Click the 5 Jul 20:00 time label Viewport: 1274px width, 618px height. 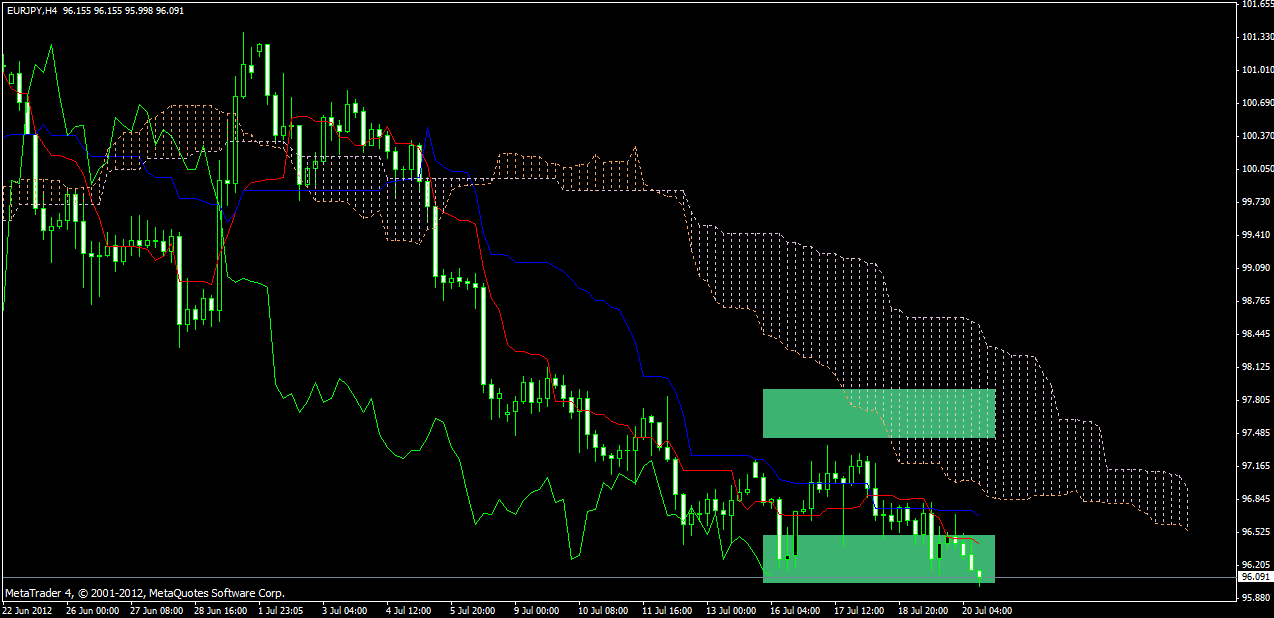coord(472,609)
